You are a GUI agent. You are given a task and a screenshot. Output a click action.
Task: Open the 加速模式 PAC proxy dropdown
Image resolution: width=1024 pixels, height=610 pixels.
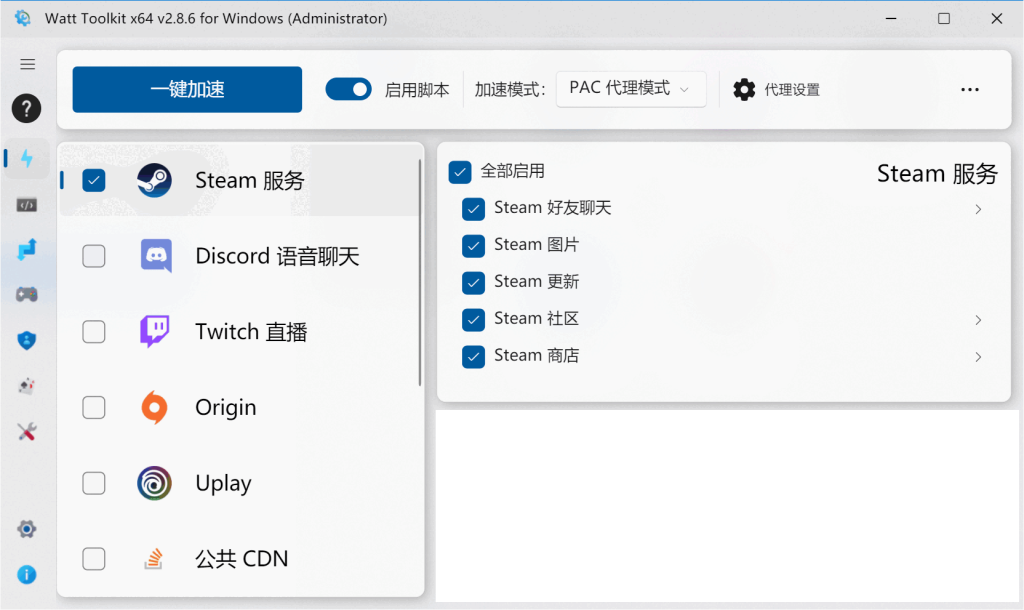click(x=631, y=89)
